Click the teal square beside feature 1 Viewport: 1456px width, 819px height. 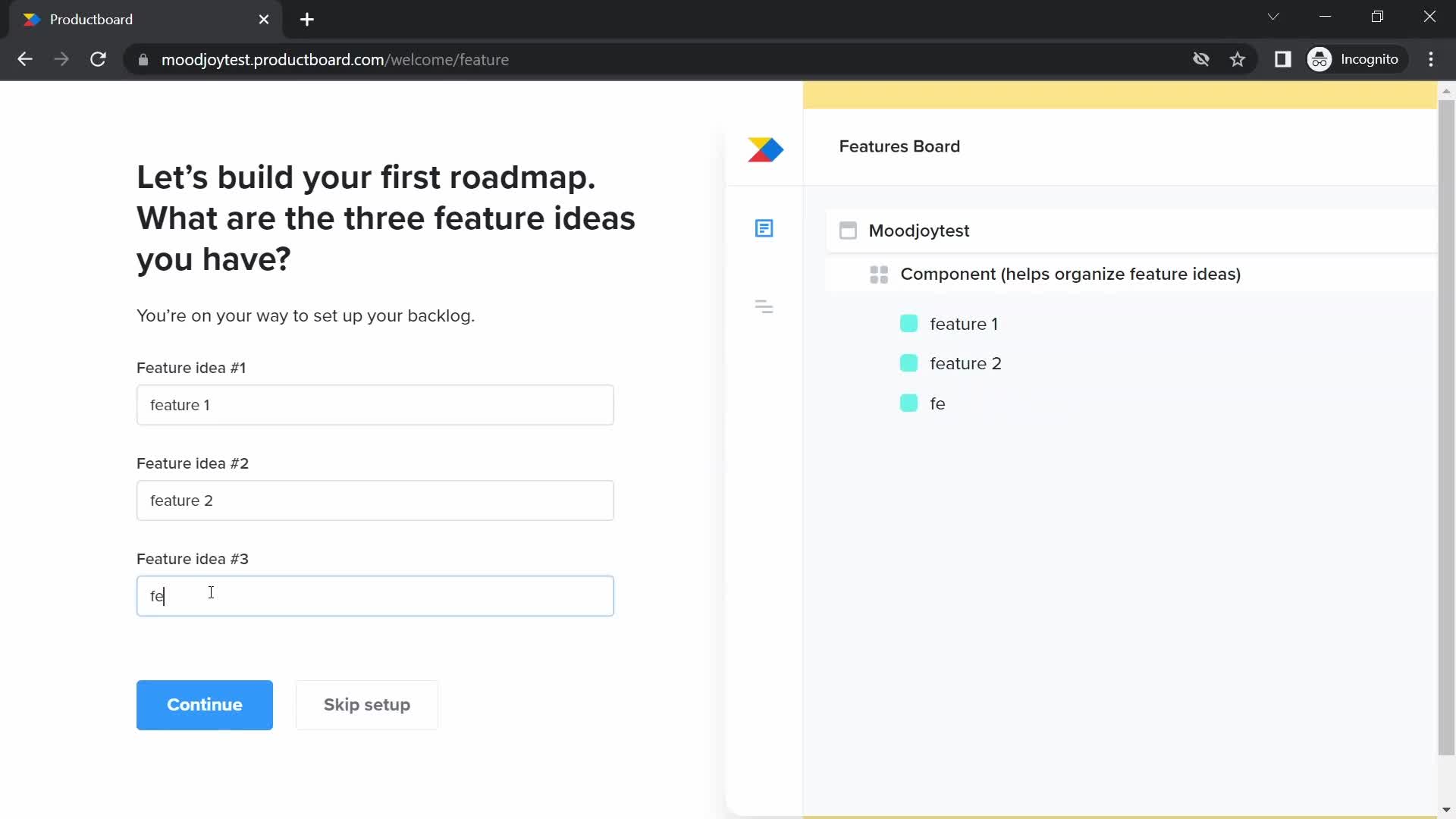click(908, 324)
